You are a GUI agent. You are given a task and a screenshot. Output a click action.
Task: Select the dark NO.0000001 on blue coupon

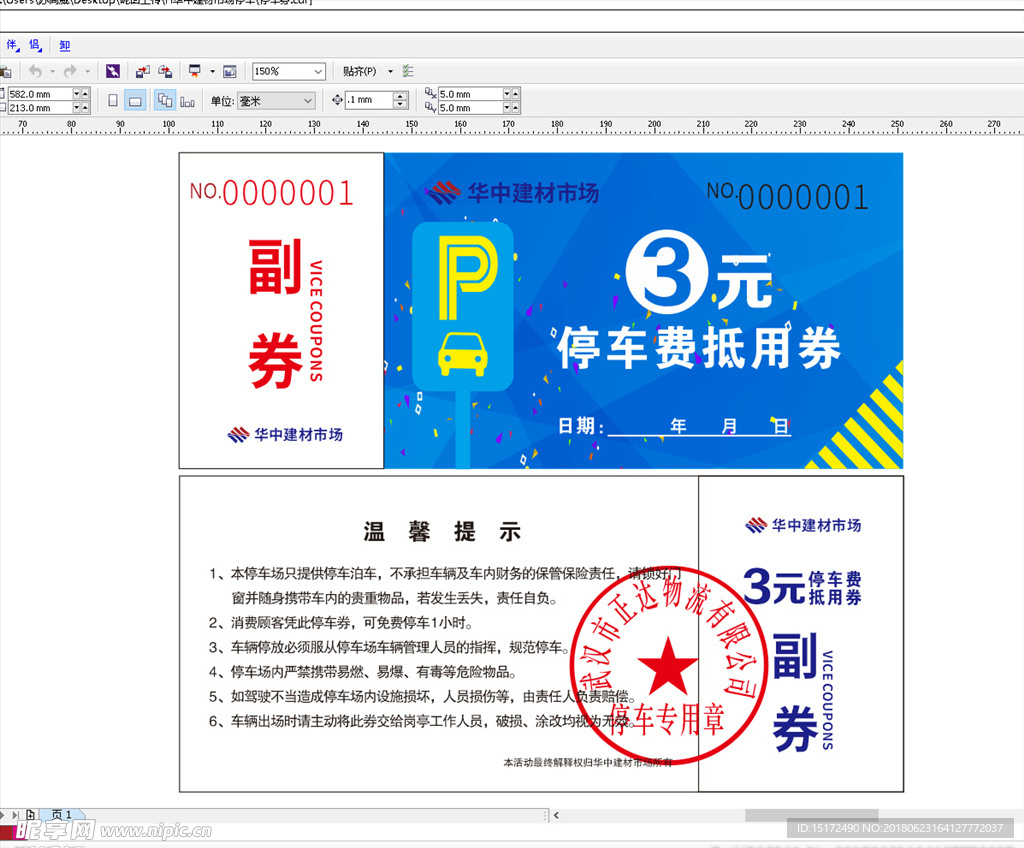pyautogui.click(x=788, y=196)
